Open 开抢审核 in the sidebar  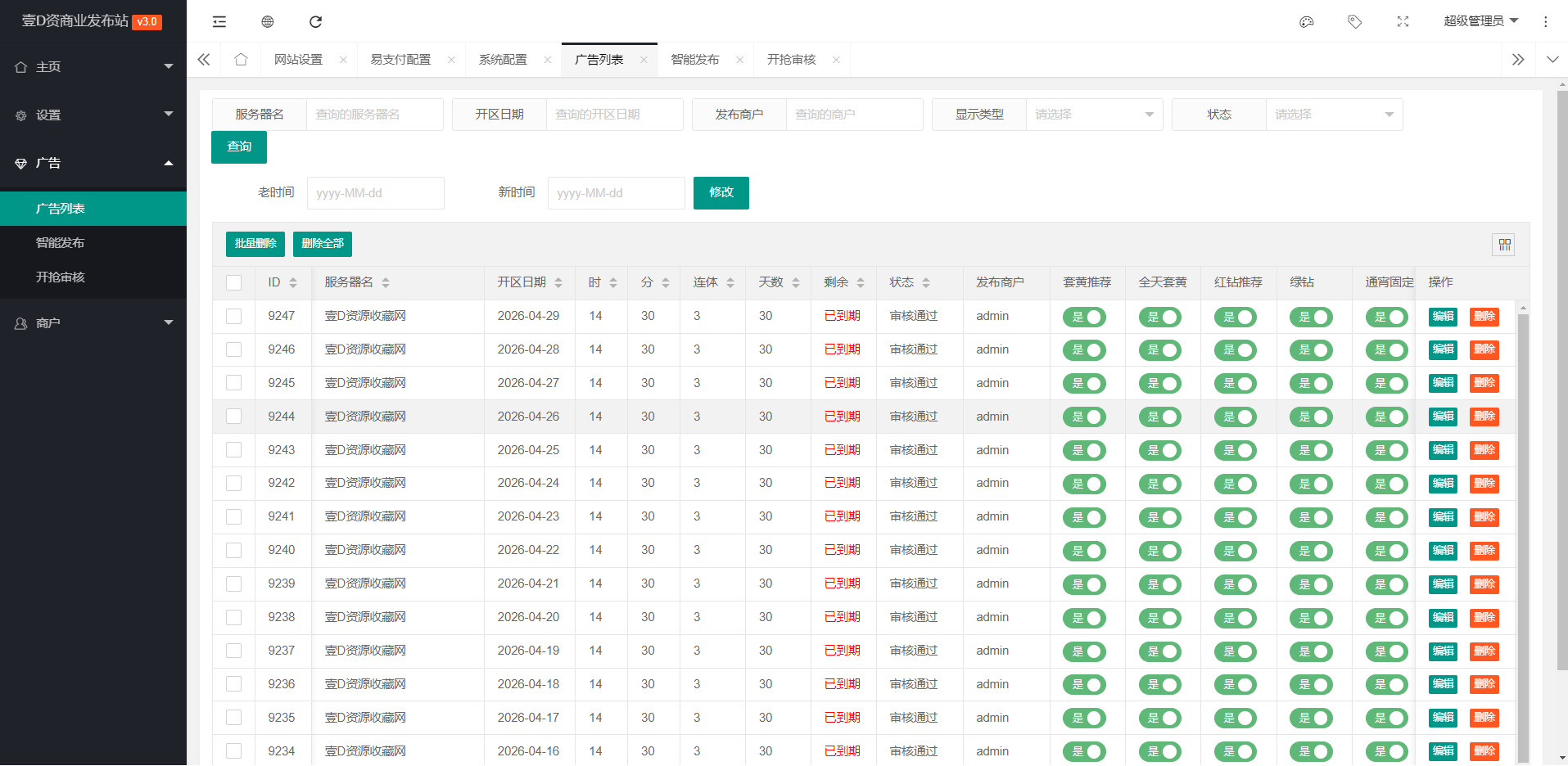[93, 277]
